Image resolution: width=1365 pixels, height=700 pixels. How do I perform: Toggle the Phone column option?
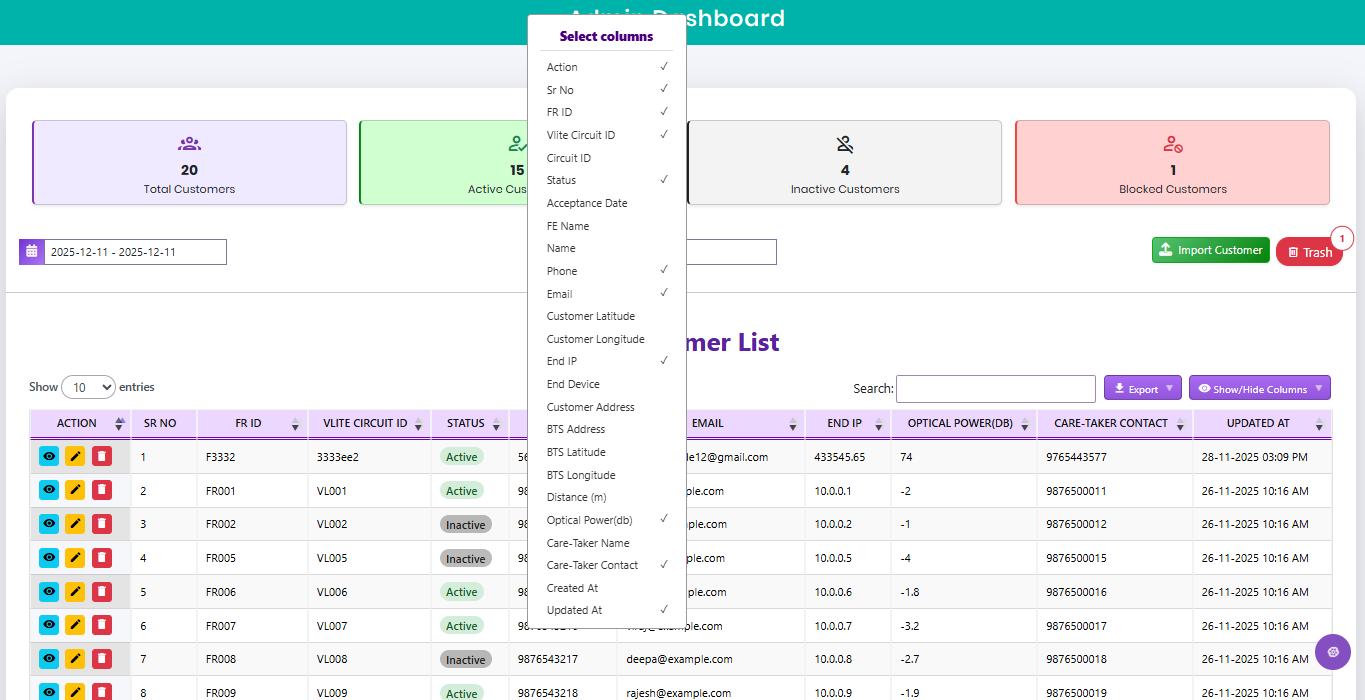607,271
